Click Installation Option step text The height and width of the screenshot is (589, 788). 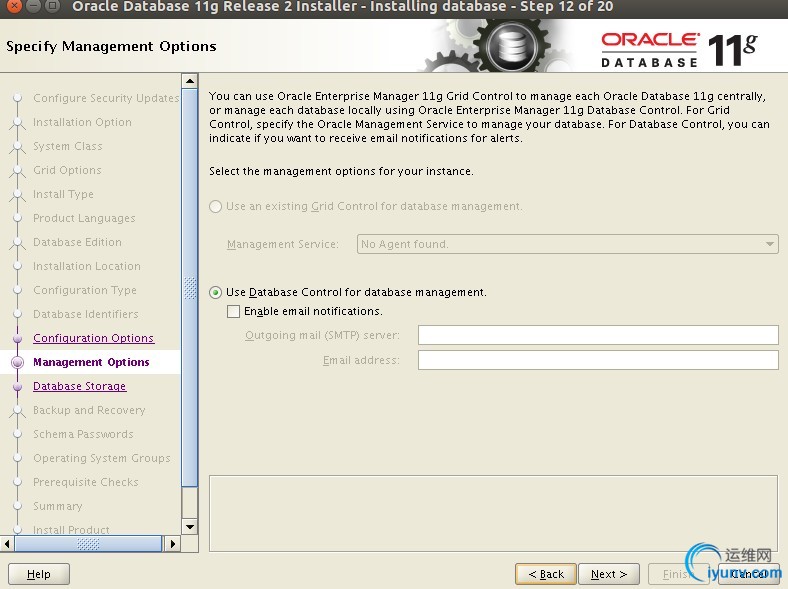coord(82,122)
